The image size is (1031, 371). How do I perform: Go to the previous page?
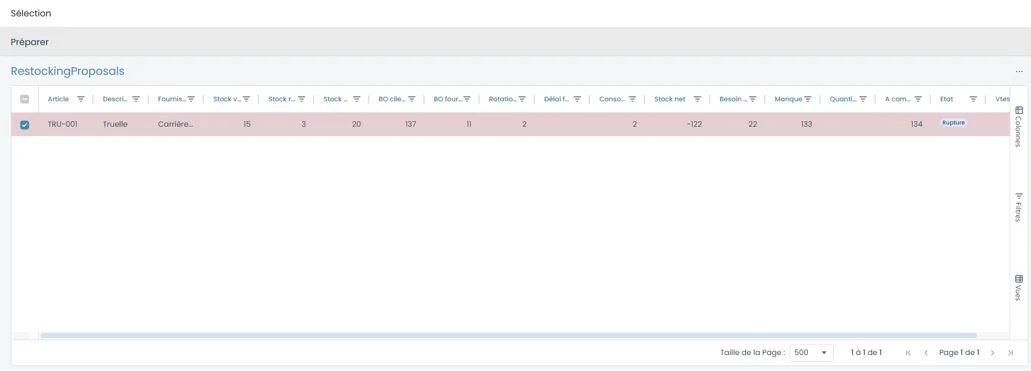click(x=926, y=353)
